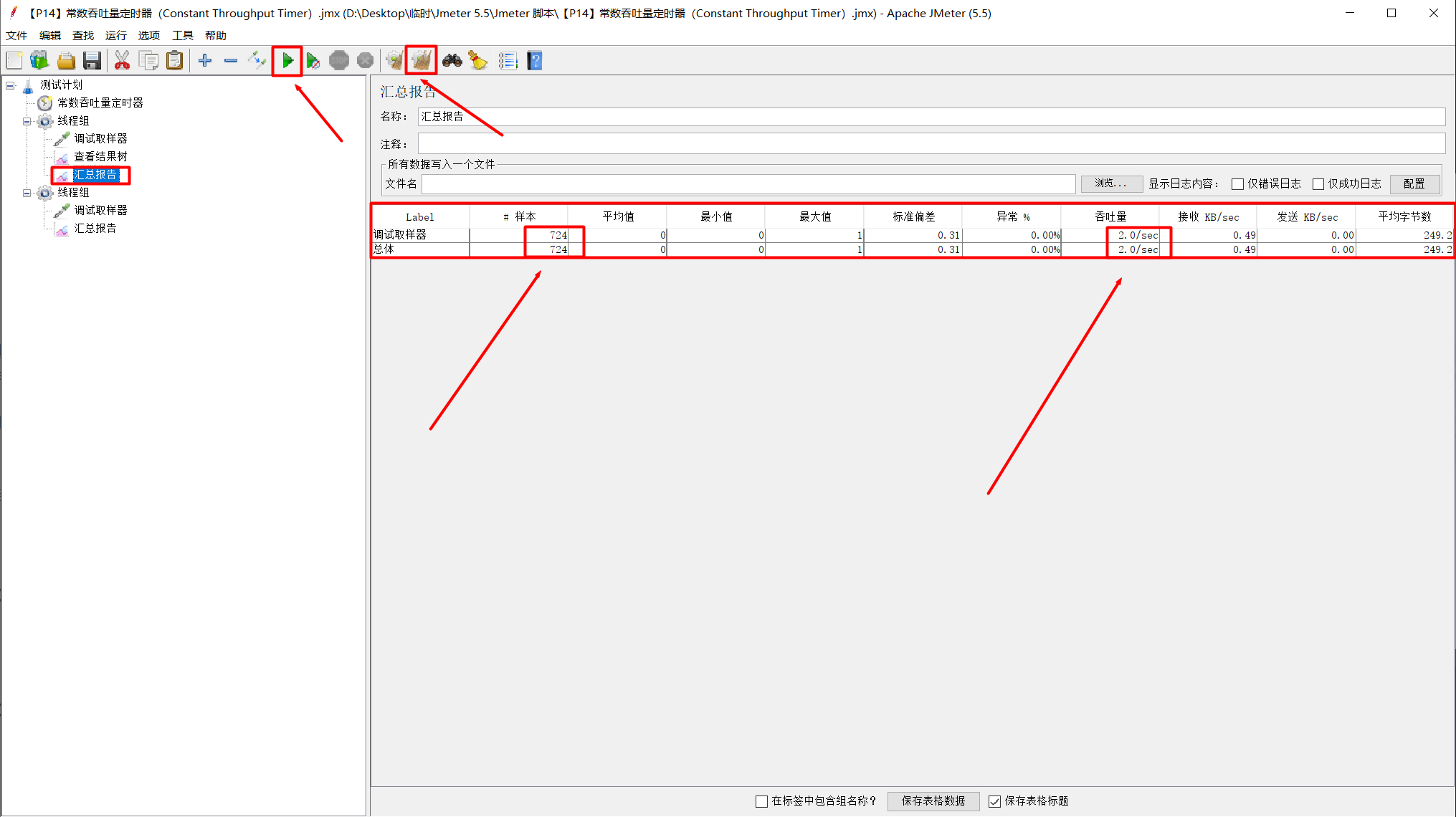1456x817 pixels.
Task: Click the Cut scissors icon
Action: click(x=122, y=61)
